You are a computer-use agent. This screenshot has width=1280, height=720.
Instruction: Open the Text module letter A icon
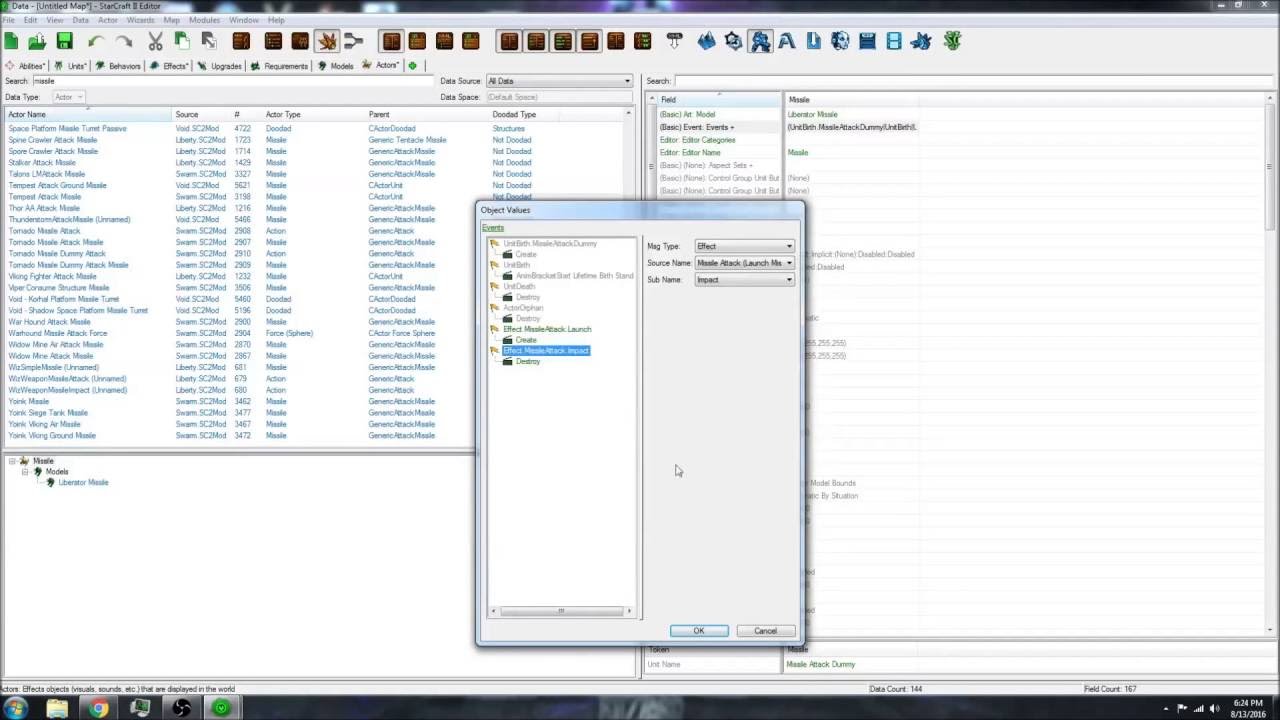click(x=787, y=41)
